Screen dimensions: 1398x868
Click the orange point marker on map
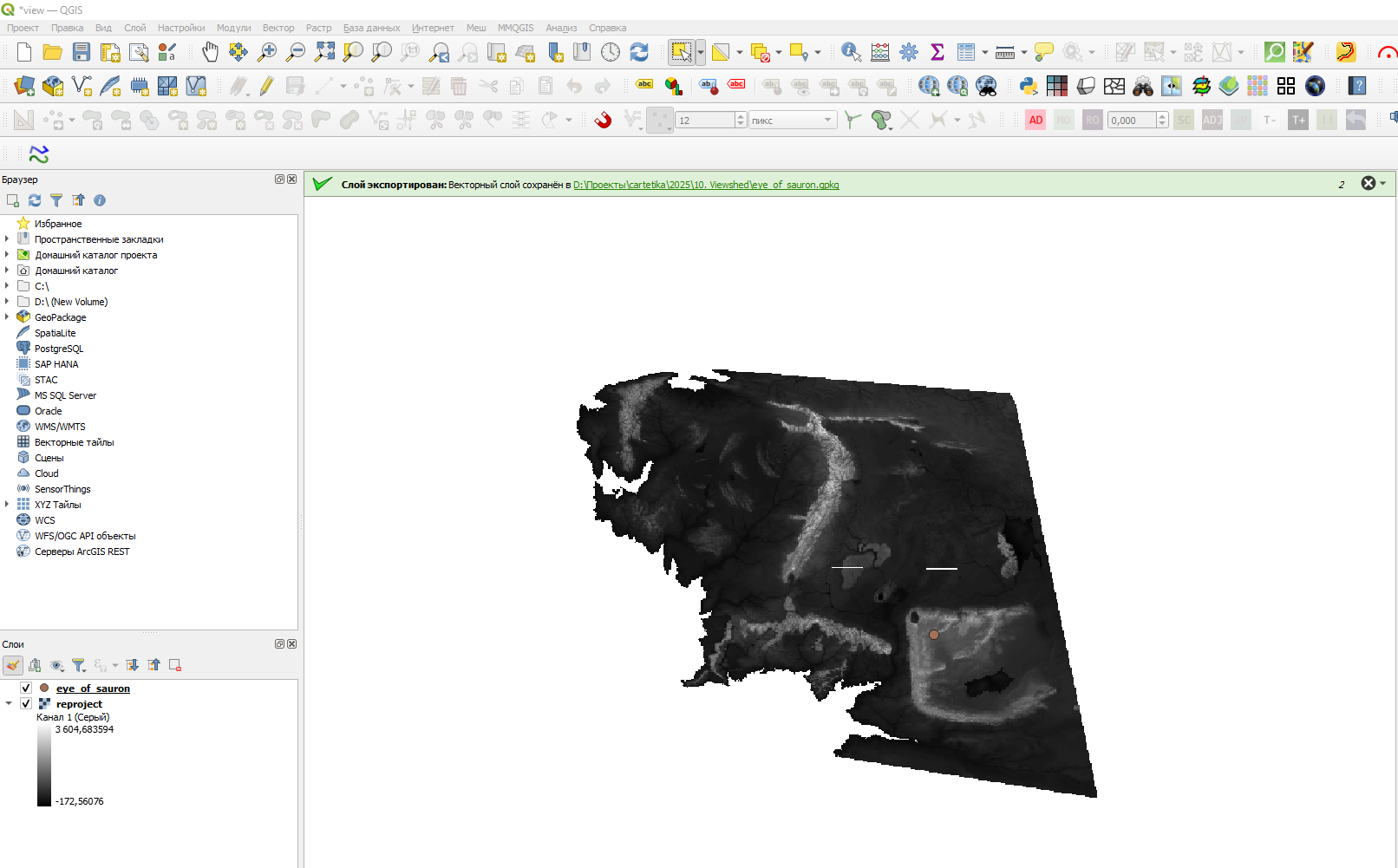(x=934, y=635)
